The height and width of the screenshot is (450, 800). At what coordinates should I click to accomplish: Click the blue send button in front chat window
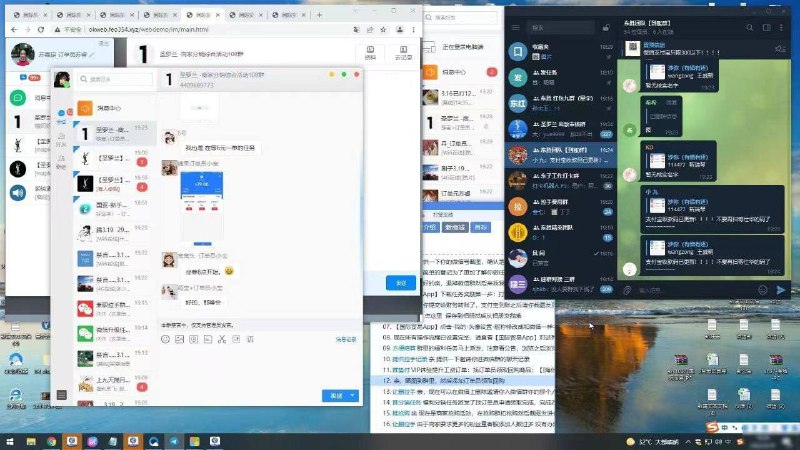[336, 395]
